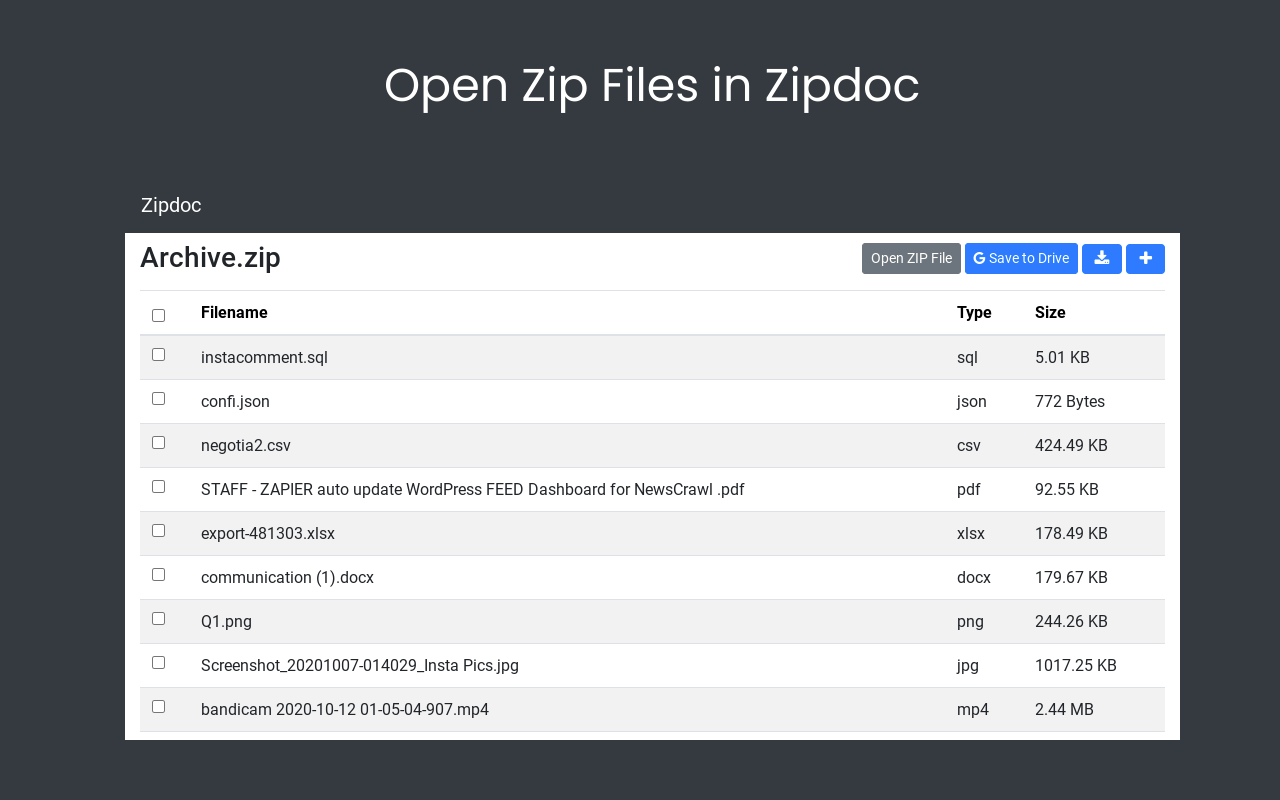
Task: Click the 424.49 KB size cell
Action: 1071,445
